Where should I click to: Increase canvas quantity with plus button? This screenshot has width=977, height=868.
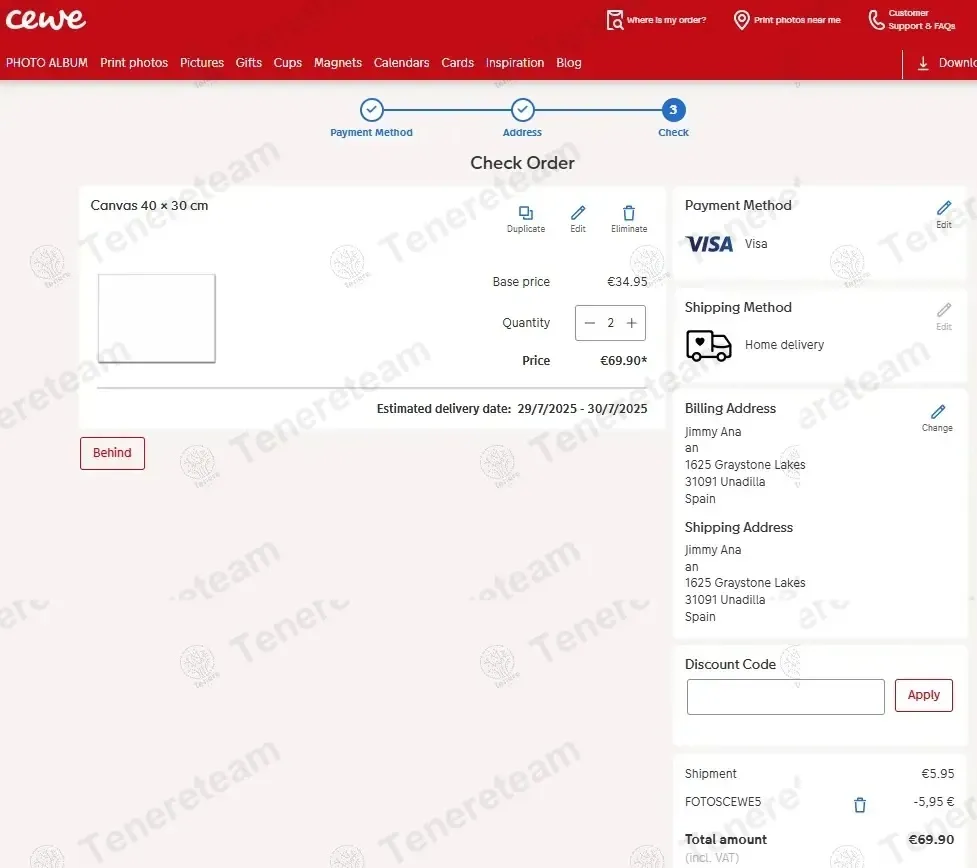click(x=631, y=323)
